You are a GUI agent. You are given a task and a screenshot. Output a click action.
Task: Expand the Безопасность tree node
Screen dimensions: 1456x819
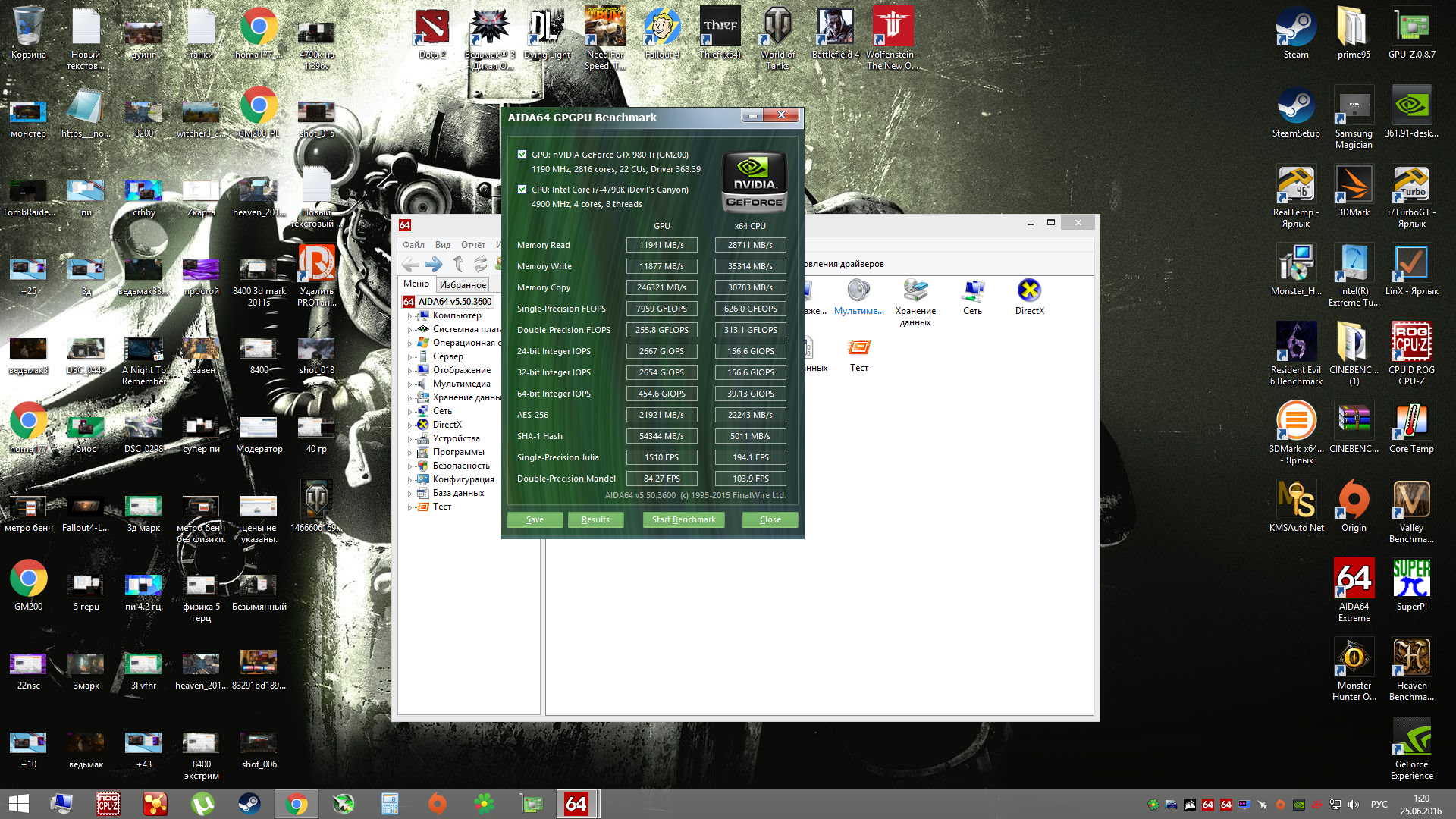(410, 466)
